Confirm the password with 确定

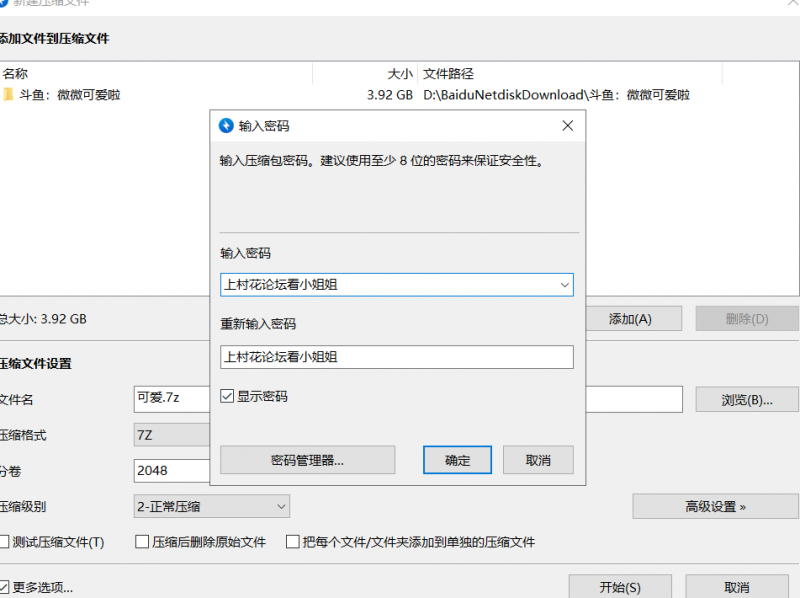[x=457, y=460]
